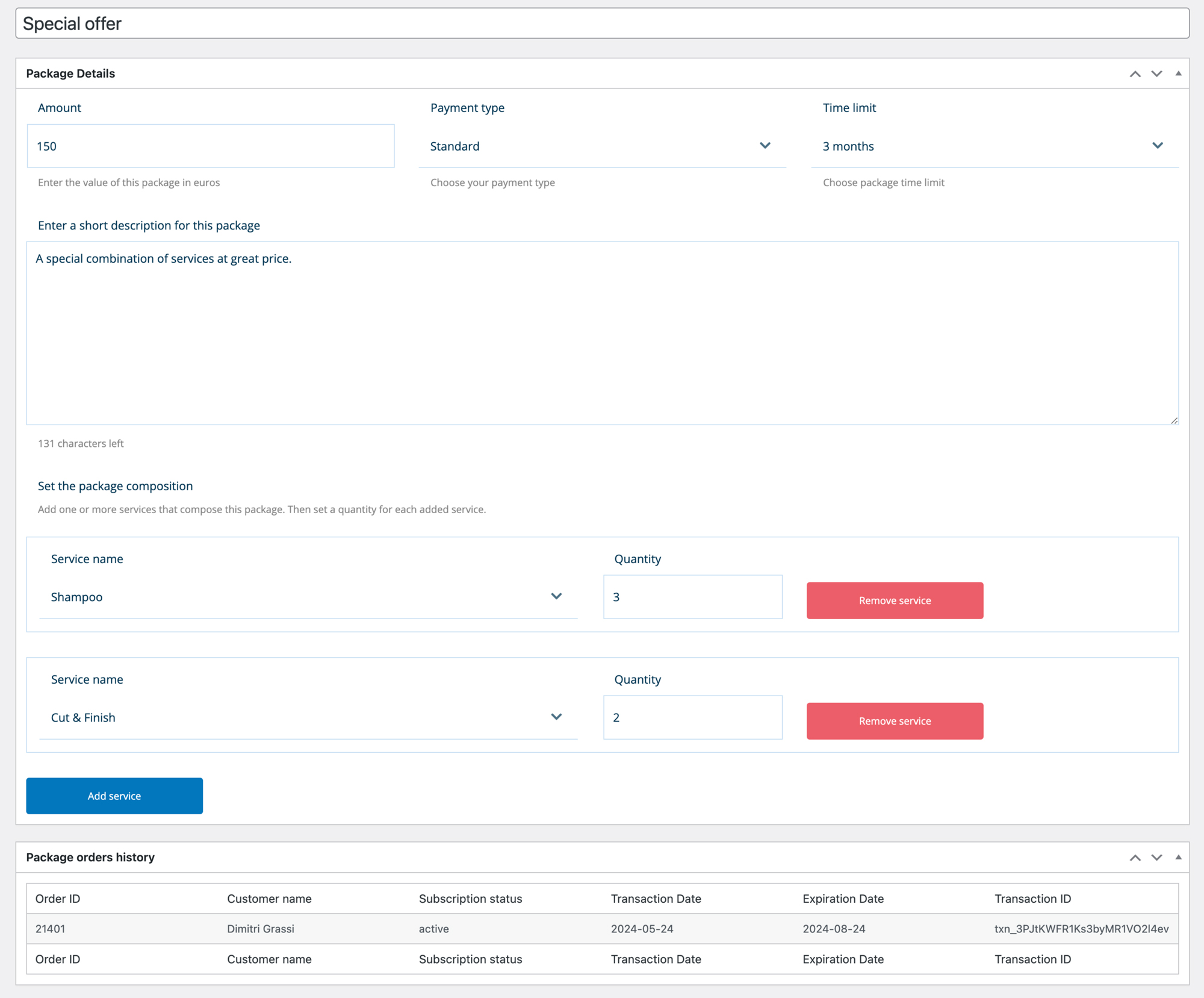Click the Special offer title field
Screen dimensions: 1204x998
pyautogui.click(x=602, y=23)
